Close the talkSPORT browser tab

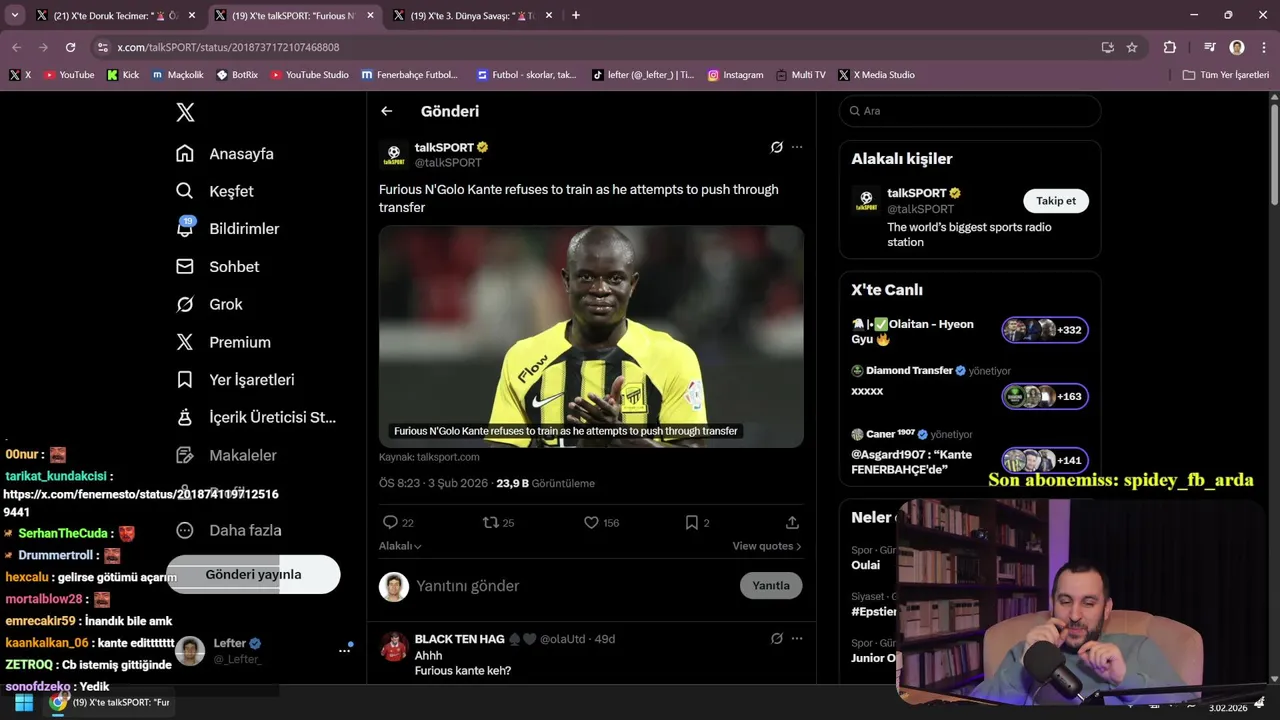click(371, 15)
